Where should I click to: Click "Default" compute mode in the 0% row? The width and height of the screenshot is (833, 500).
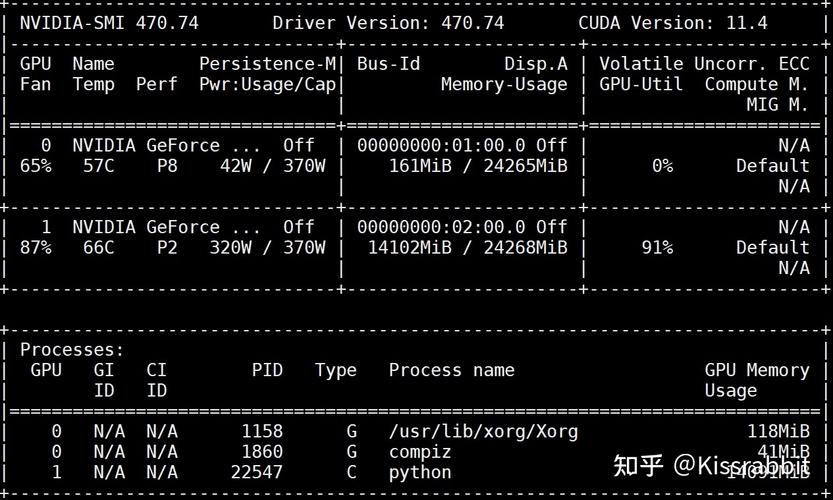pos(772,166)
